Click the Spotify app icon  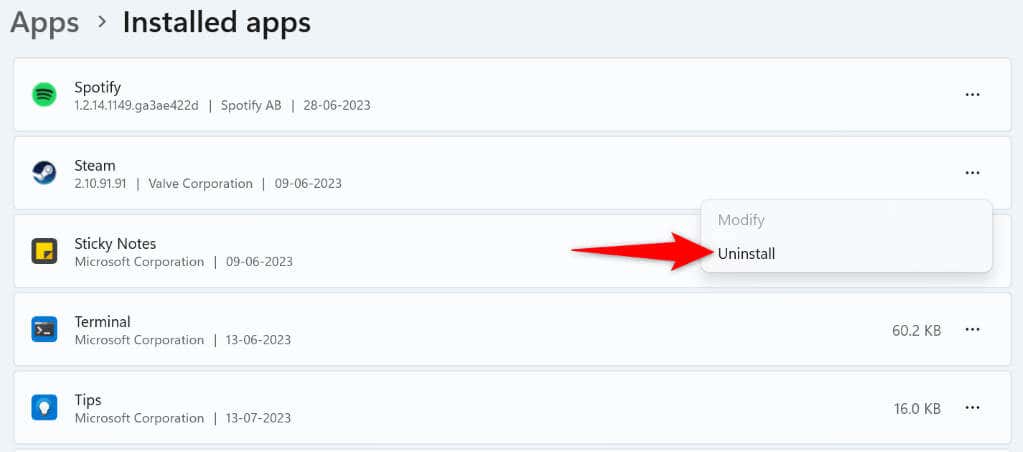click(x=44, y=95)
